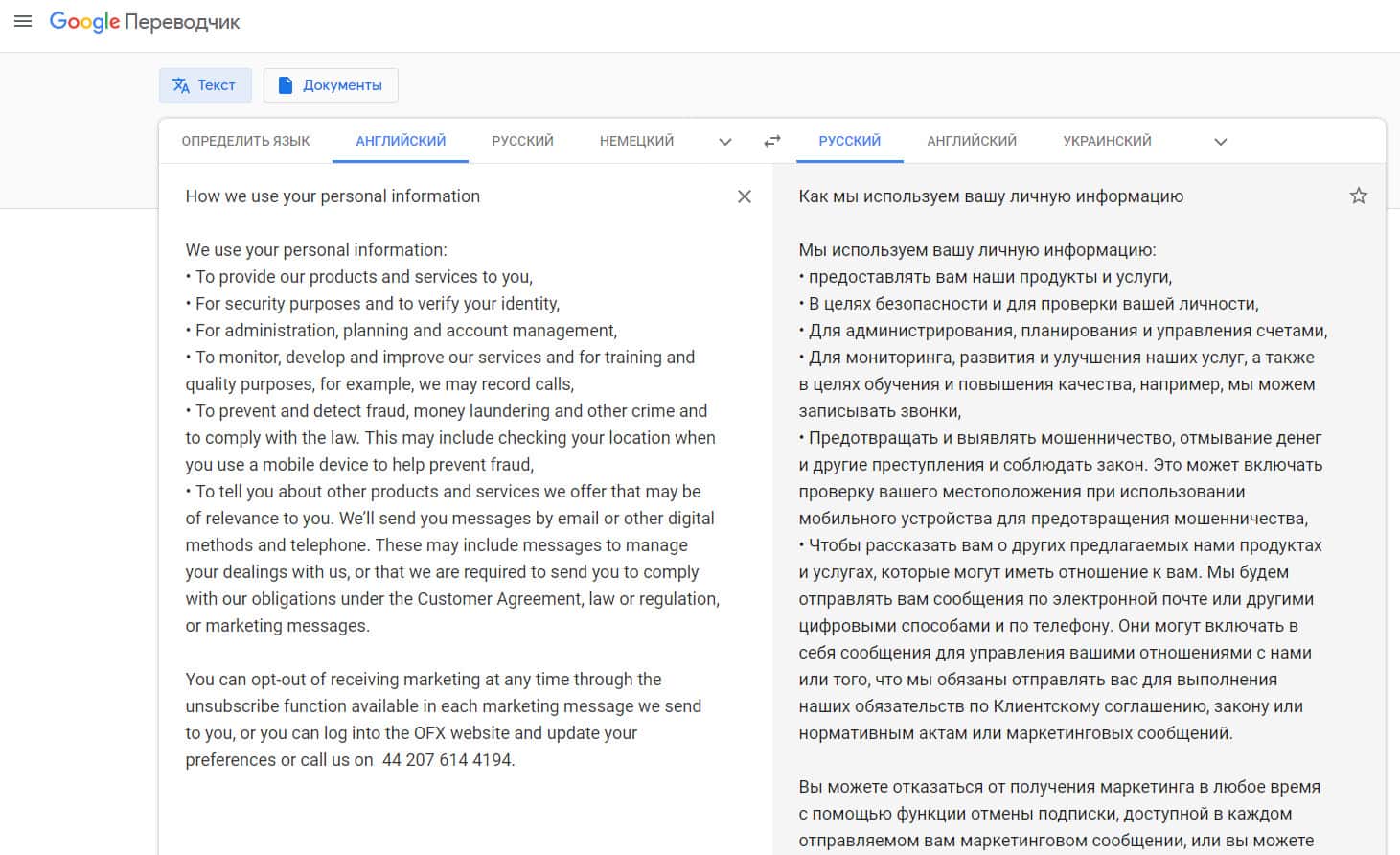The width and height of the screenshot is (1400, 855).
Task: Save translation with the star icon
Action: point(1358,196)
